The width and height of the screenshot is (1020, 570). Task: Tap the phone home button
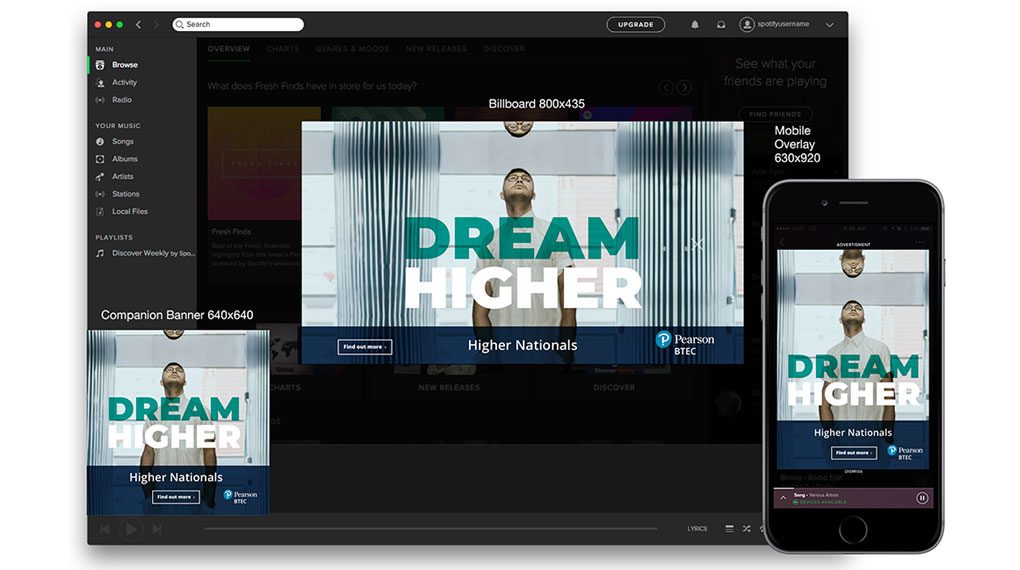click(x=853, y=530)
